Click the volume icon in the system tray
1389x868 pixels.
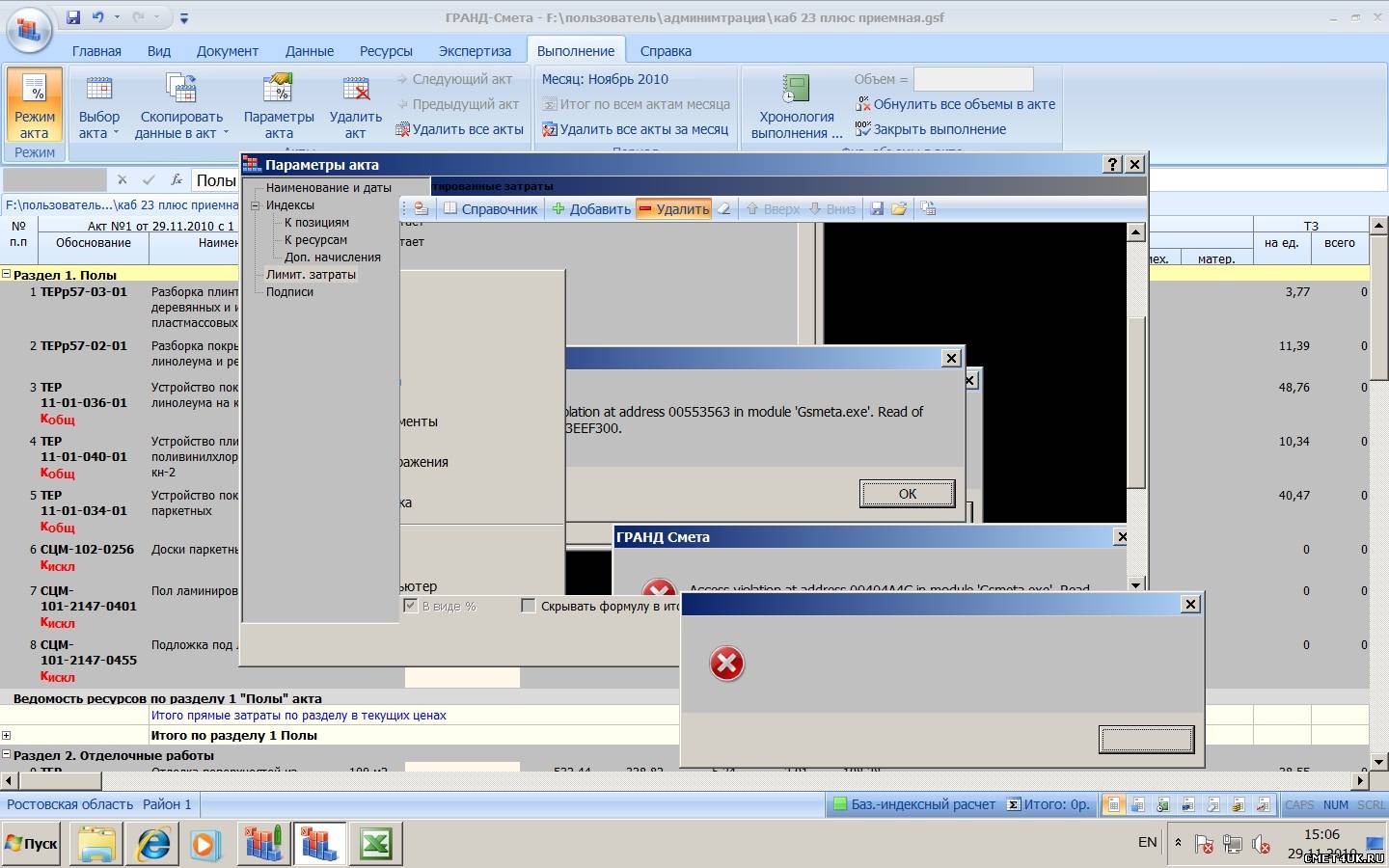tap(1261, 844)
